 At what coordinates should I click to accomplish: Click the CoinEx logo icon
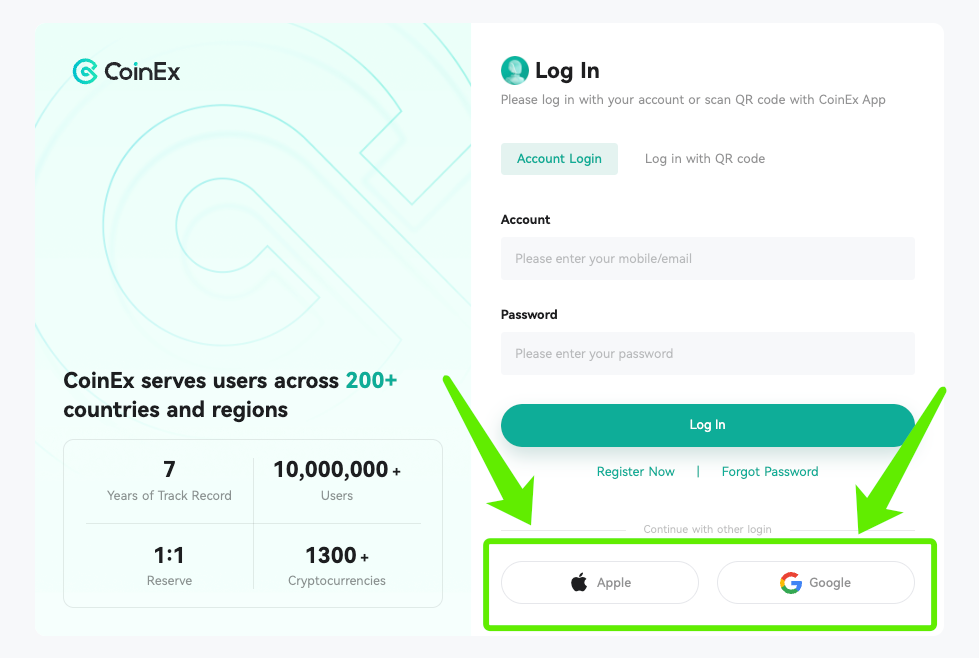(85, 71)
